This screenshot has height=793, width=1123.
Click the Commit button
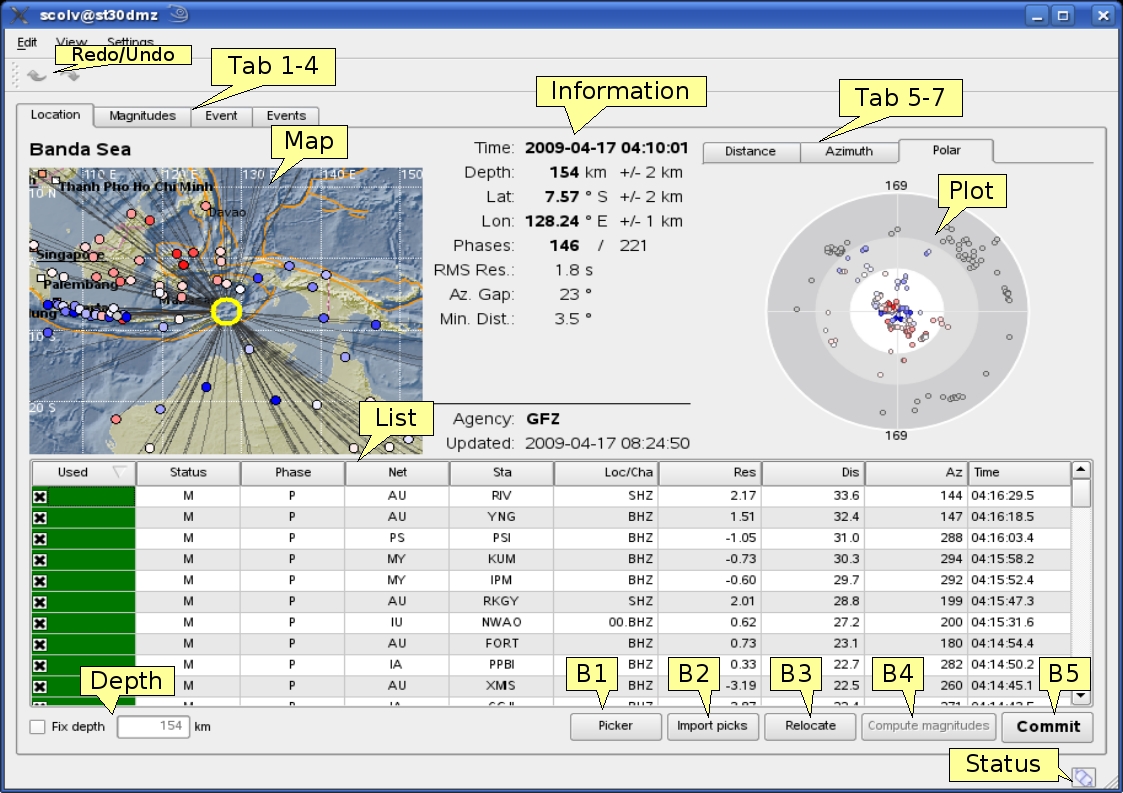pyautogui.click(x=1048, y=726)
